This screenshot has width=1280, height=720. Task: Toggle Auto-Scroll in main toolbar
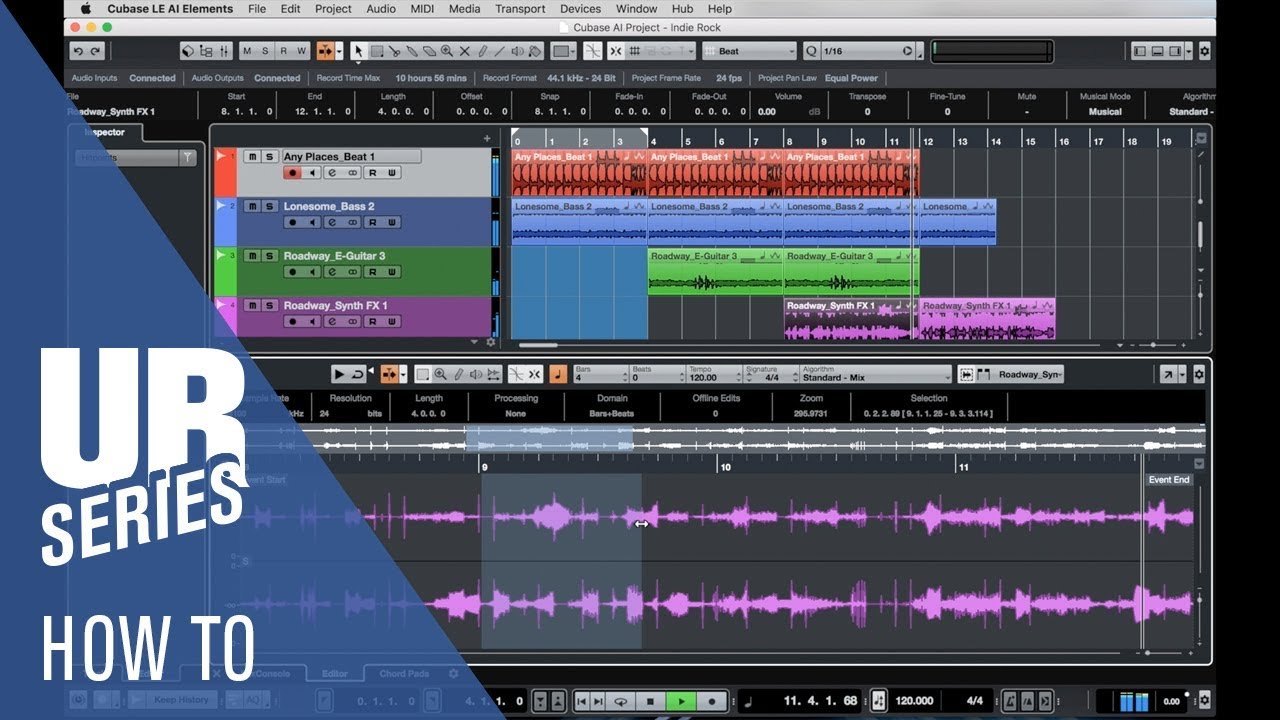[x=325, y=51]
